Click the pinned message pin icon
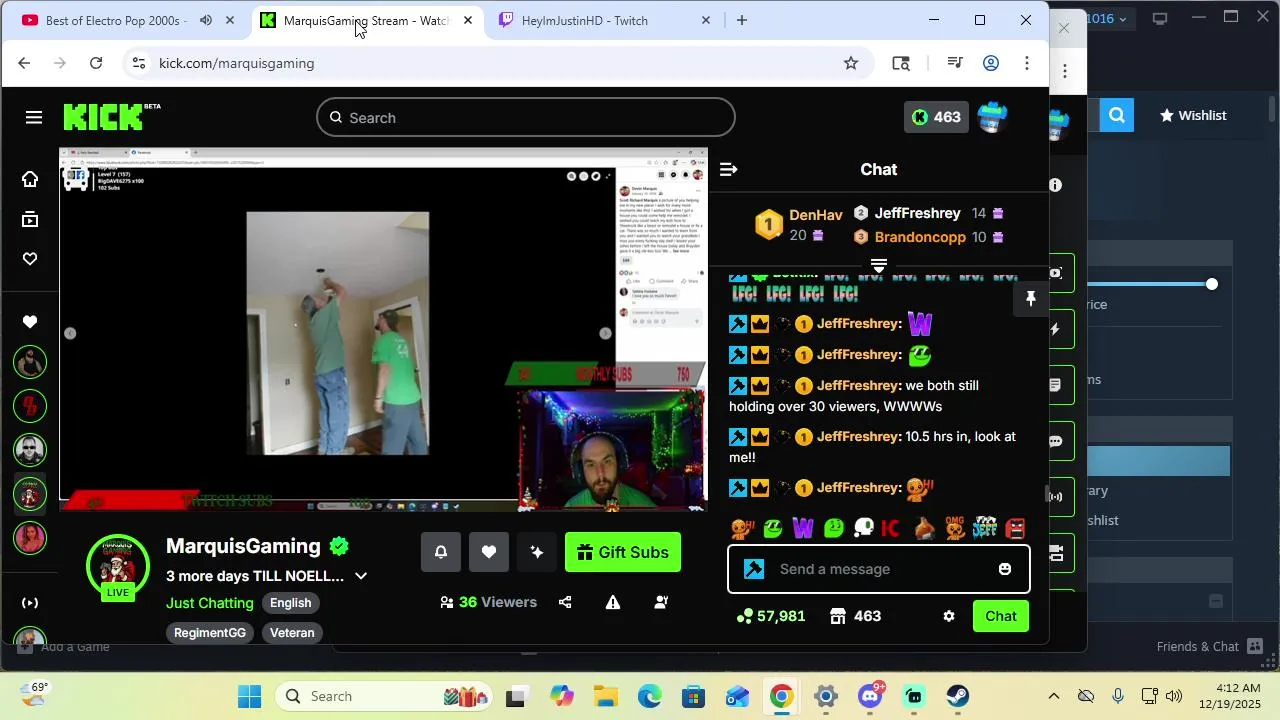 pyautogui.click(x=1031, y=298)
